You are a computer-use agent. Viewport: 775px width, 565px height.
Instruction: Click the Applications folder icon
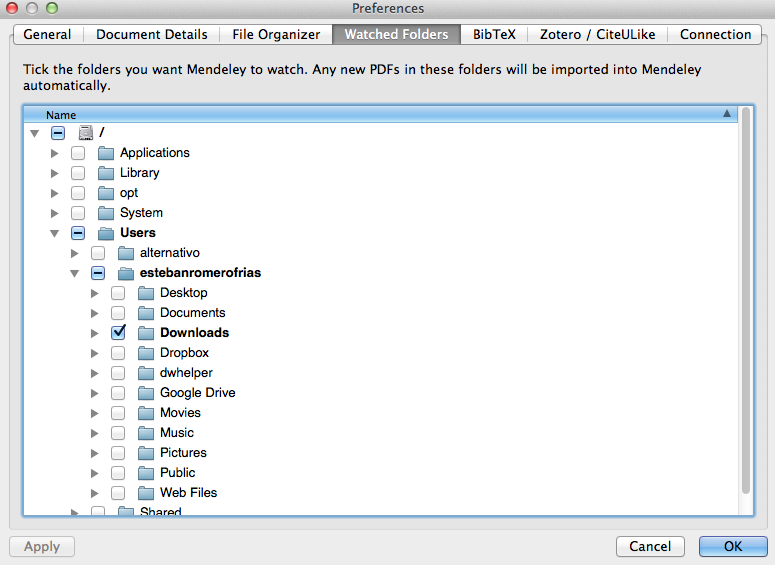(106, 153)
